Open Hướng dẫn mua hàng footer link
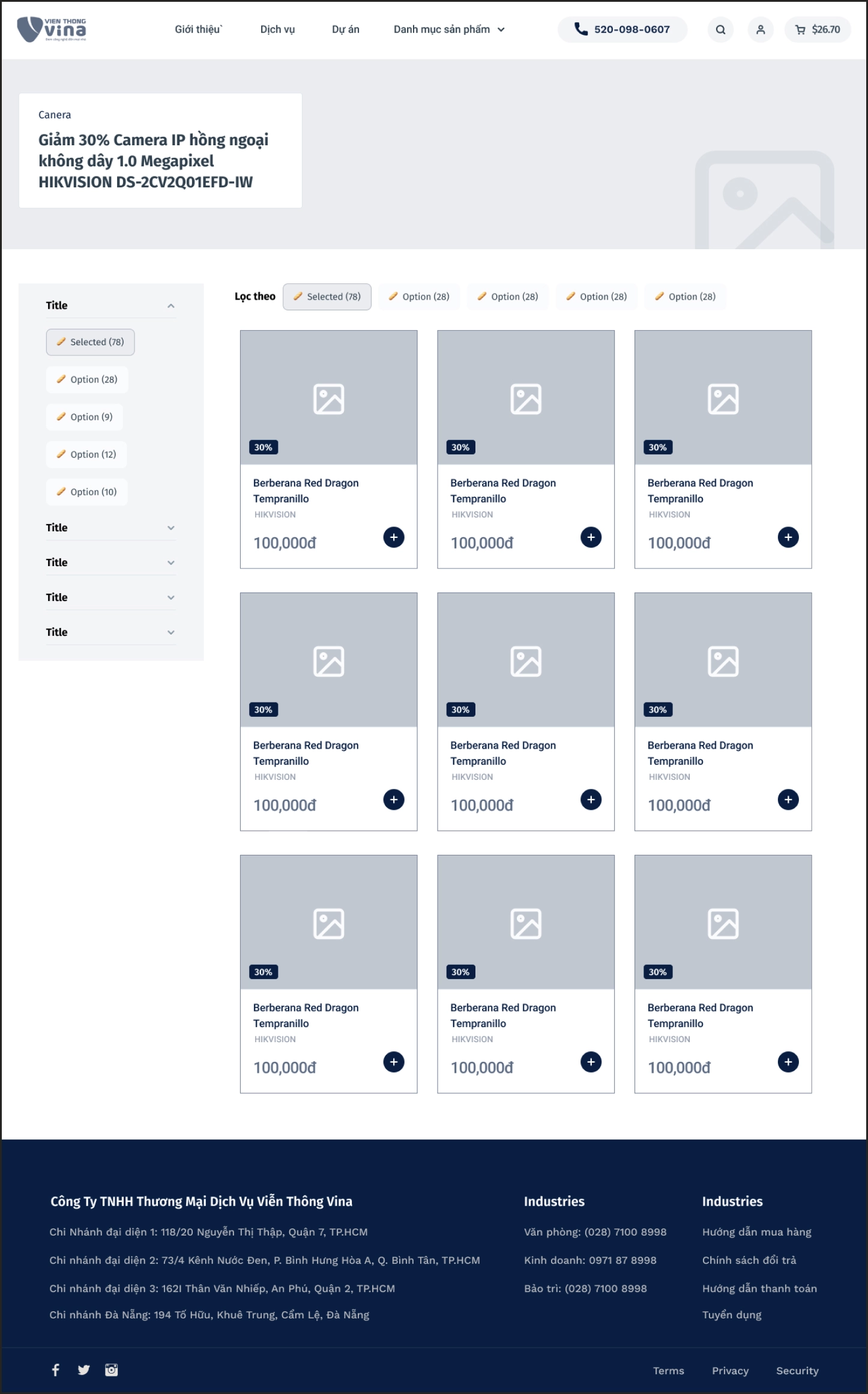868x1394 pixels. (757, 1232)
